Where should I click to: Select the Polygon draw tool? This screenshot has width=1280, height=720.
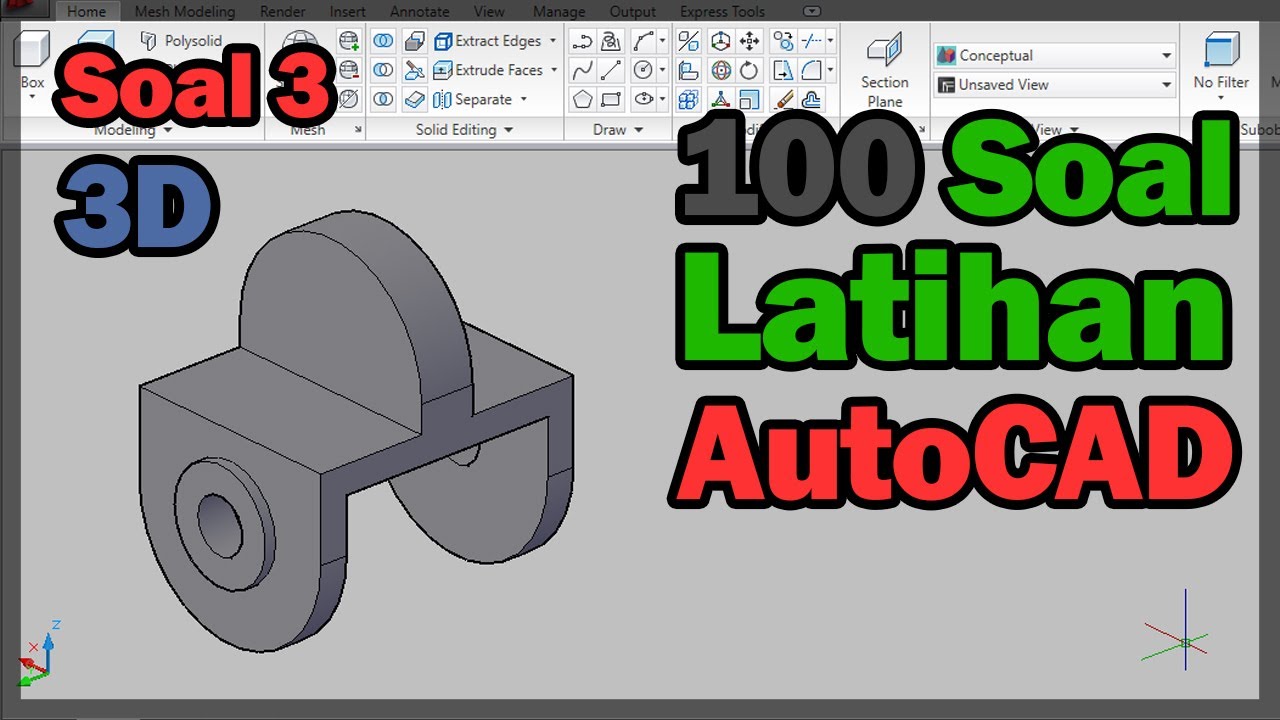coord(582,99)
